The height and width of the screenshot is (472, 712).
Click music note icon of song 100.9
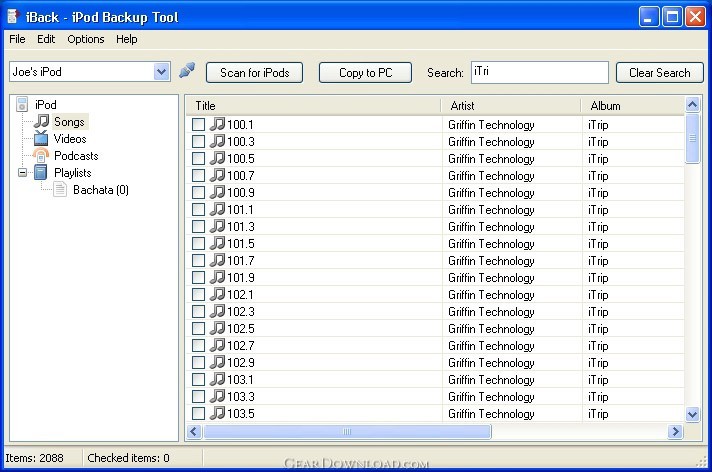coord(218,192)
